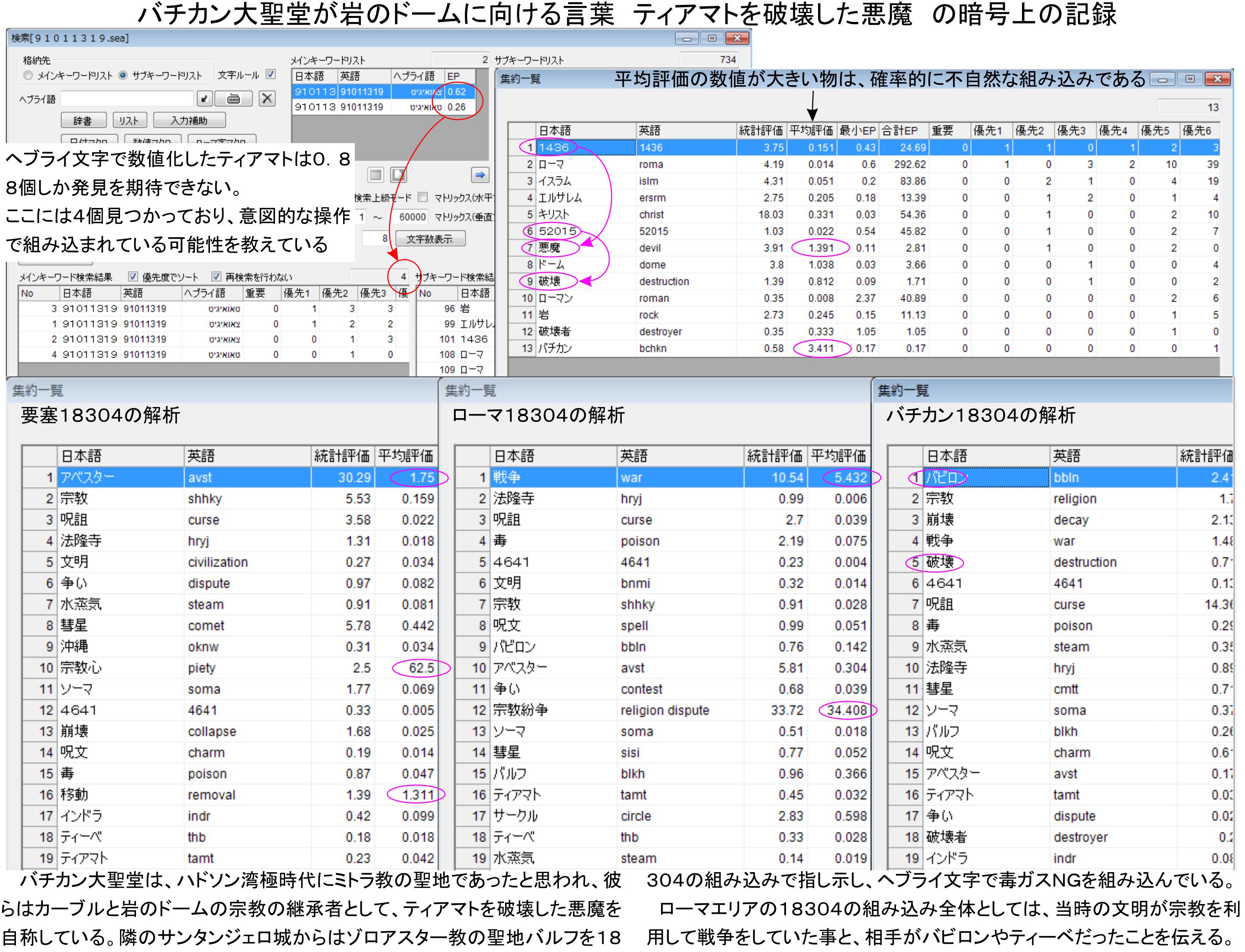Select メインキーワードリスト radio button

tap(28, 75)
